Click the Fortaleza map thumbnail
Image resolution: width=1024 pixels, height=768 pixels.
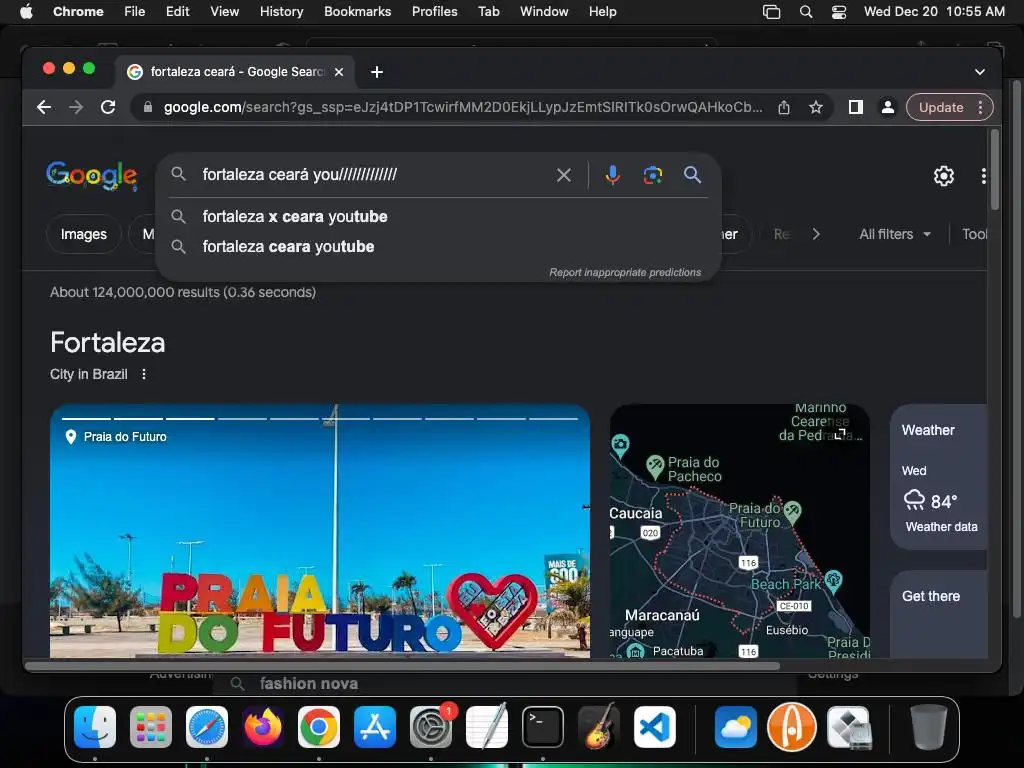(x=739, y=531)
